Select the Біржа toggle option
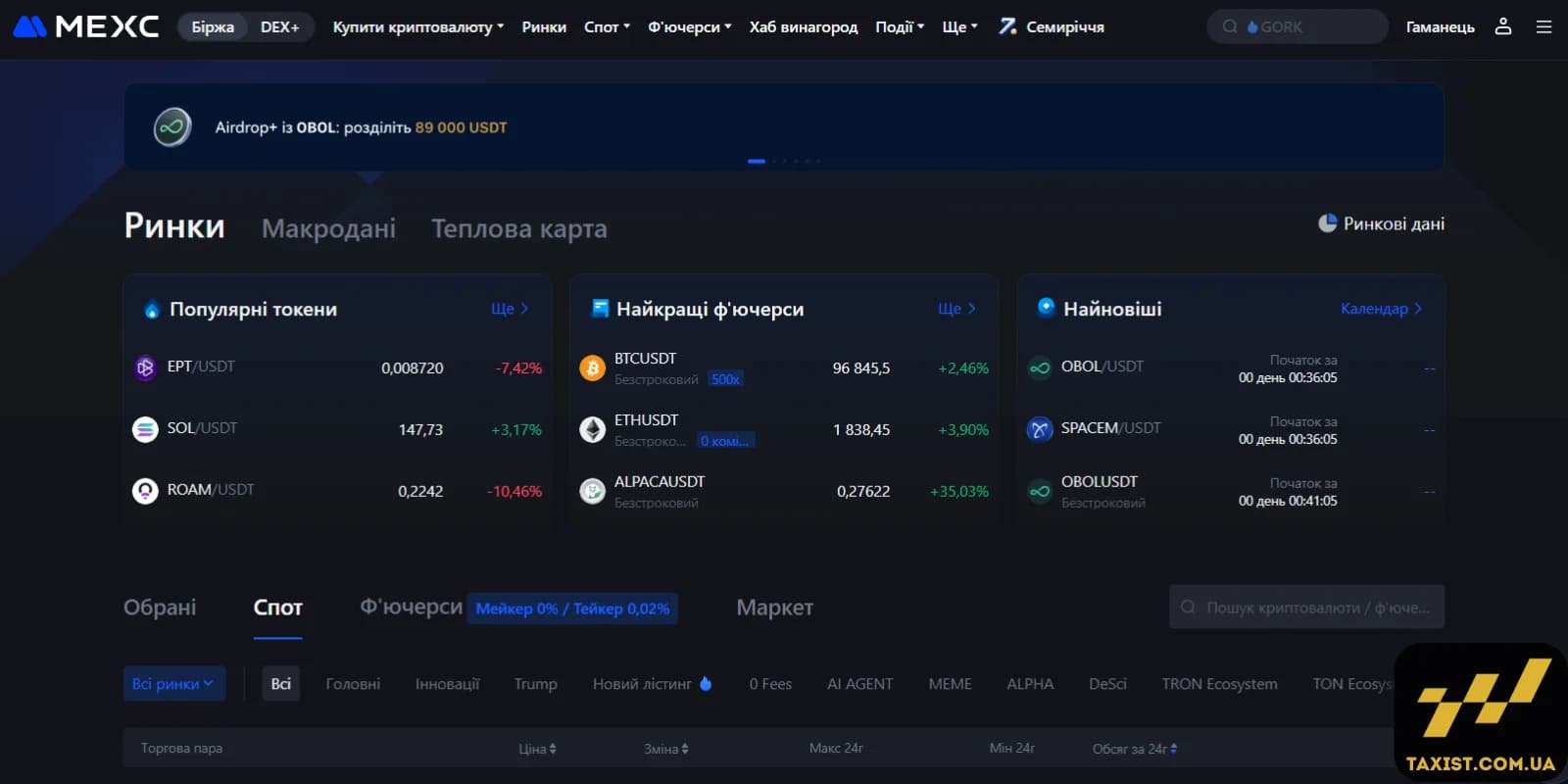This screenshot has width=1568, height=784. (213, 26)
